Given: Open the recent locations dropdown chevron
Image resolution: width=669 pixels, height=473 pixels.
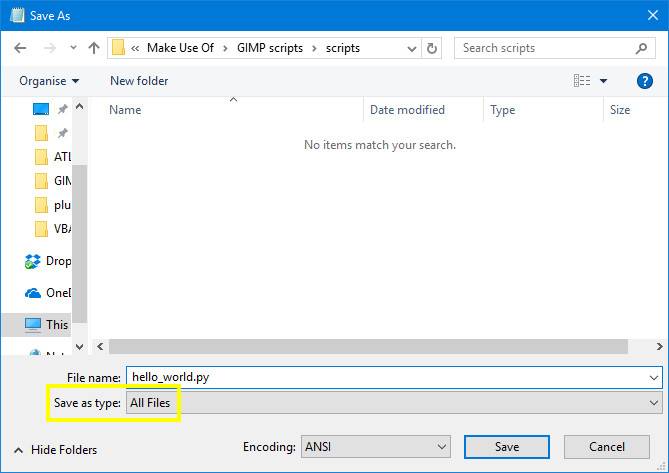Looking at the screenshot, I should [x=73, y=48].
